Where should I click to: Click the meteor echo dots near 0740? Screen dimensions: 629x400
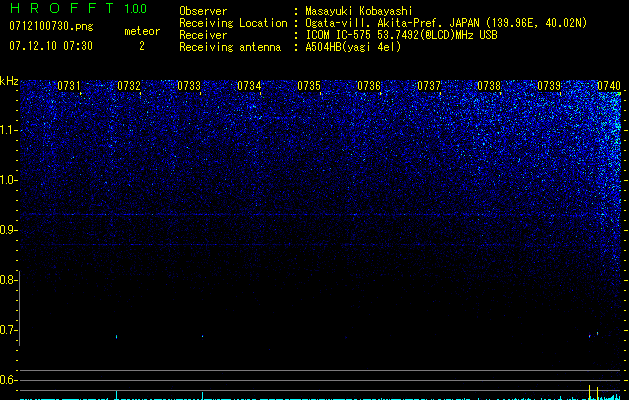[594, 334]
